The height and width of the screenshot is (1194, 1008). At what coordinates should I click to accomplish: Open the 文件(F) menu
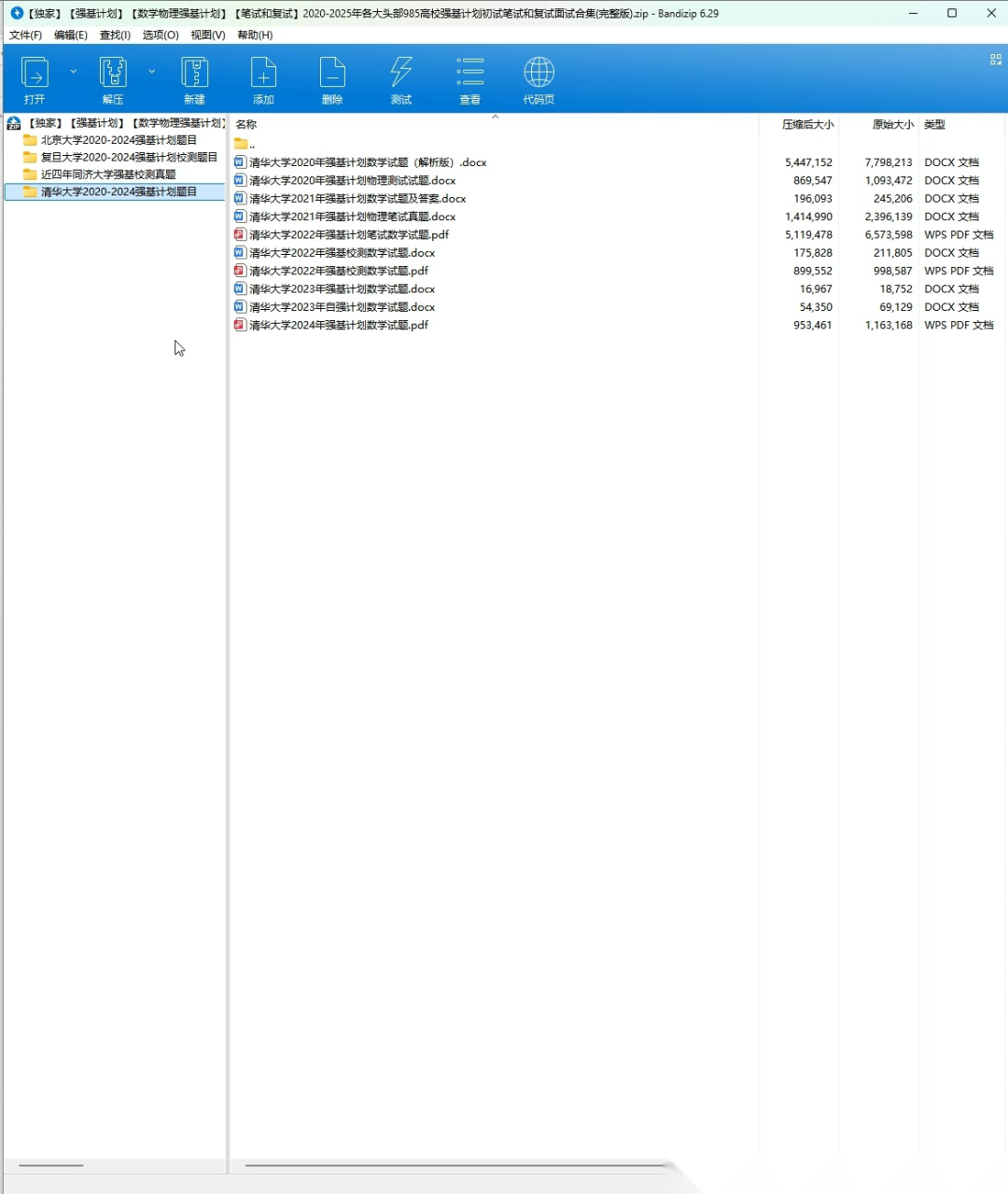coord(25,35)
